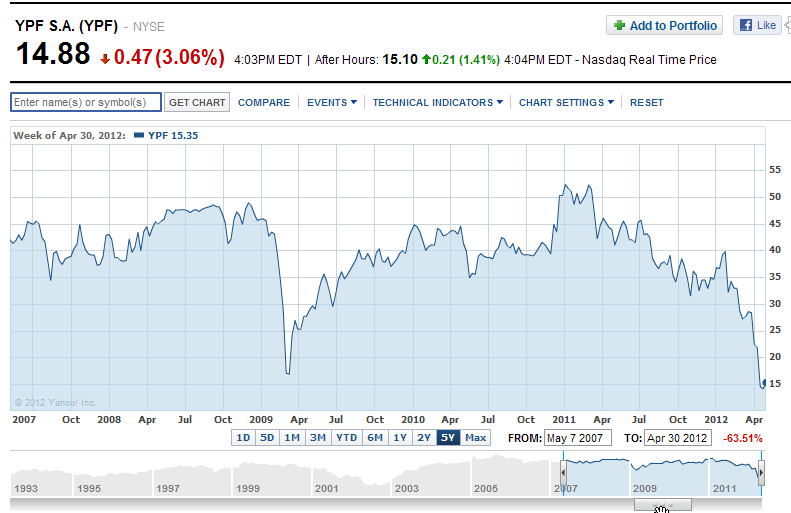This screenshot has height=513, width=791.
Task: Select the YTD range option
Action: [346, 438]
